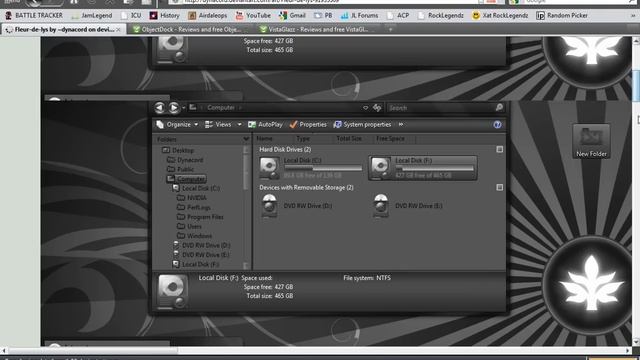The height and width of the screenshot is (360, 640).
Task: Open the NVIDIA folder in tree
Action: pyautogui.click(x=192, y=198)
